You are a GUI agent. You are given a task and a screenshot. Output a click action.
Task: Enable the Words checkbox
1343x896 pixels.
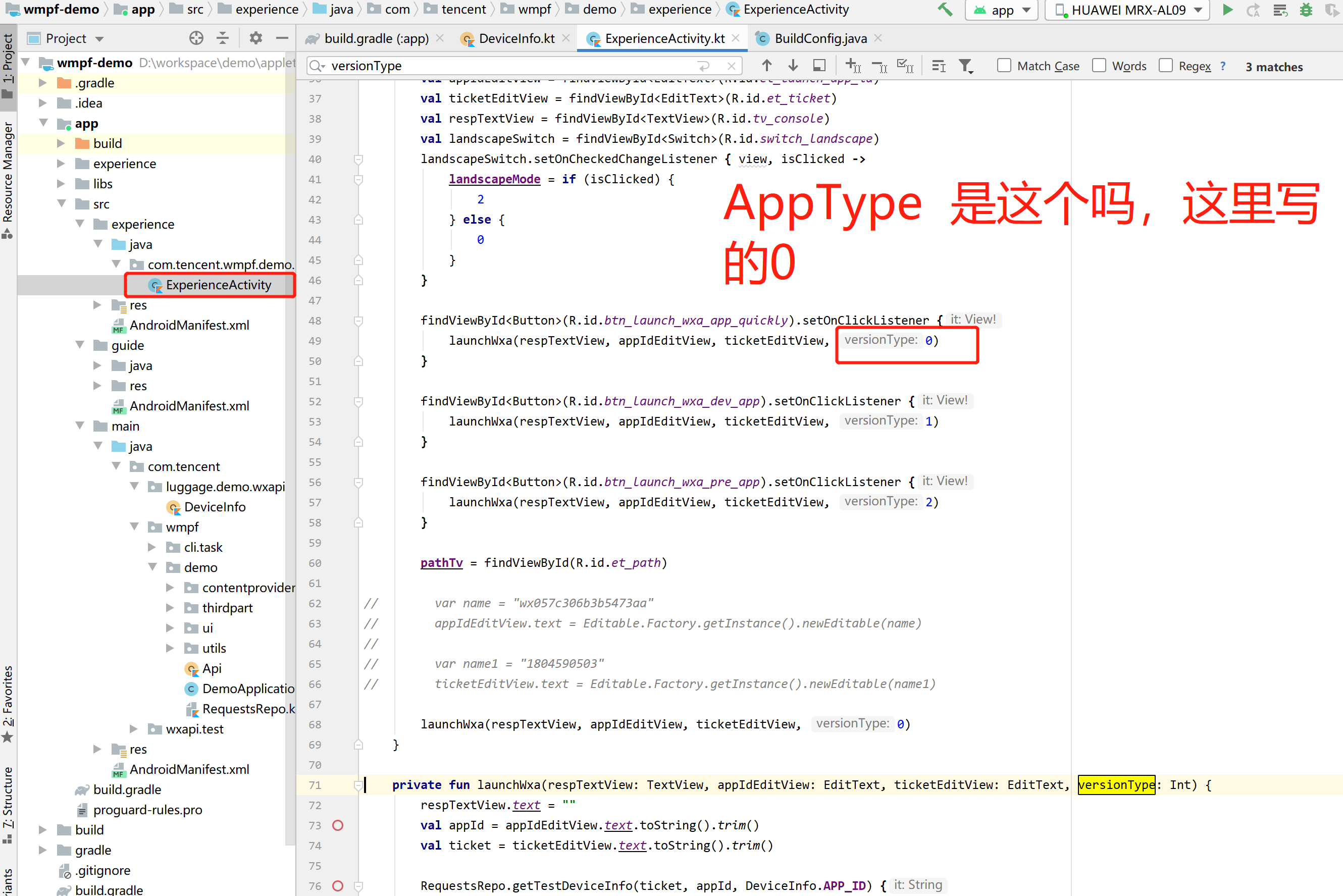tap(1099, 66)
